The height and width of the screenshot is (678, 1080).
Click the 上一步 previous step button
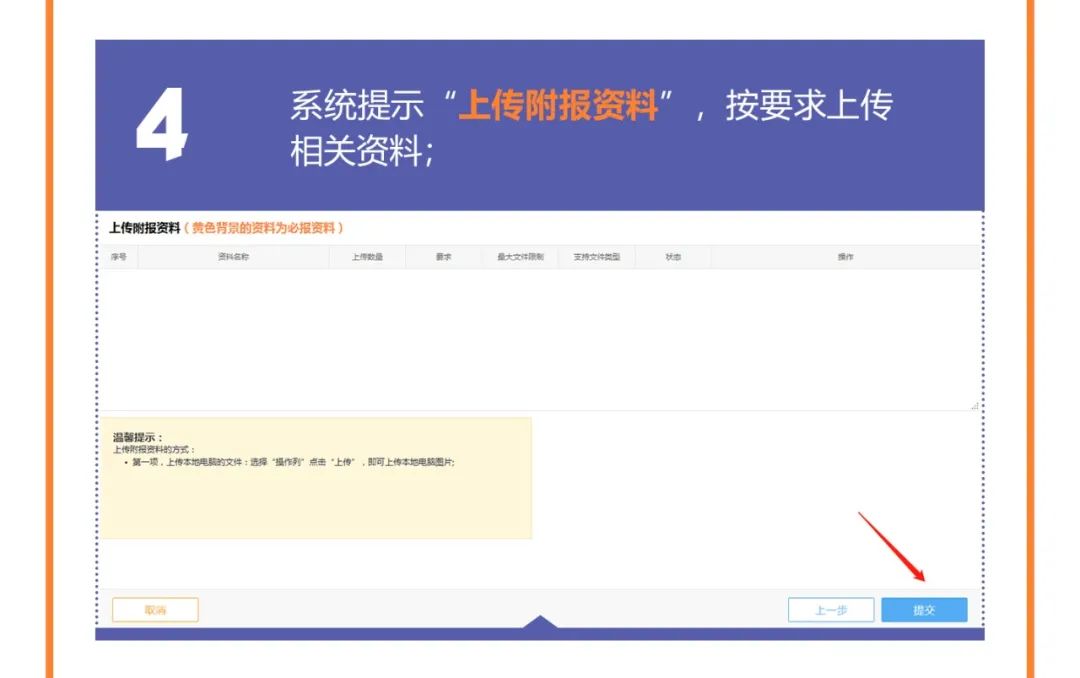coord(831,610)
